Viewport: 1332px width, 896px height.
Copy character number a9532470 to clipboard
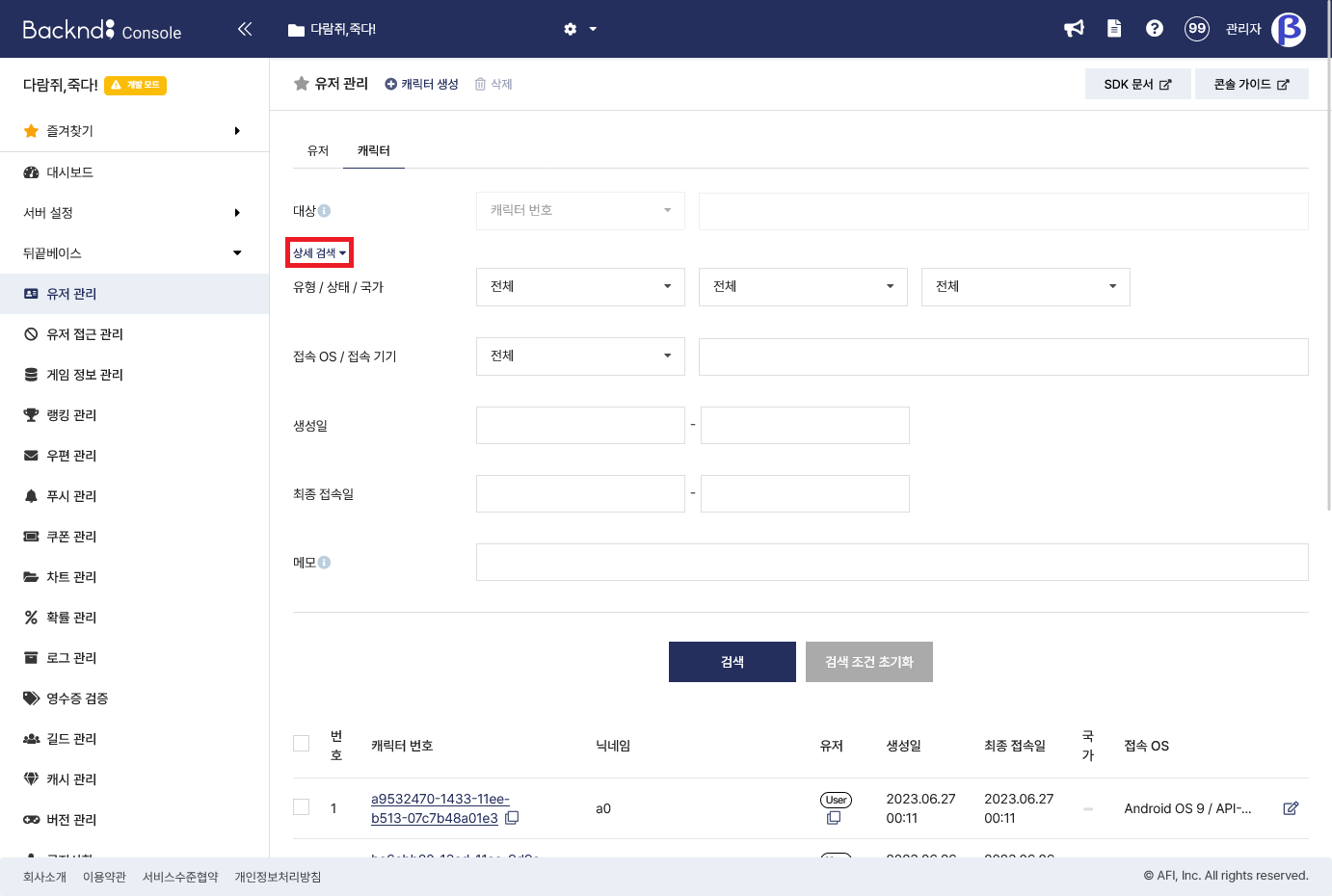click(x=513, y=818)
